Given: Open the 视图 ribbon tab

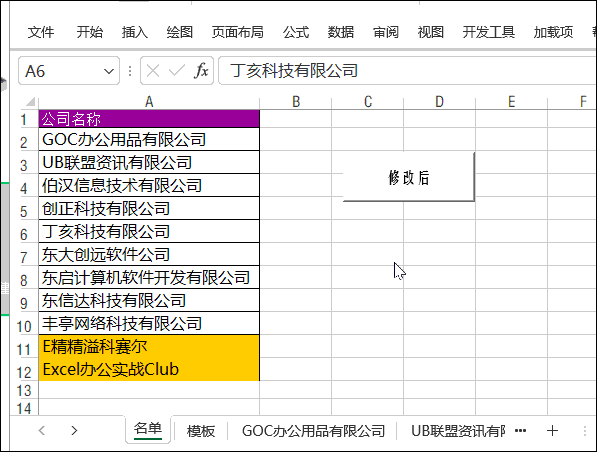Looking at the screenshot, I should [x=431, y=32].
